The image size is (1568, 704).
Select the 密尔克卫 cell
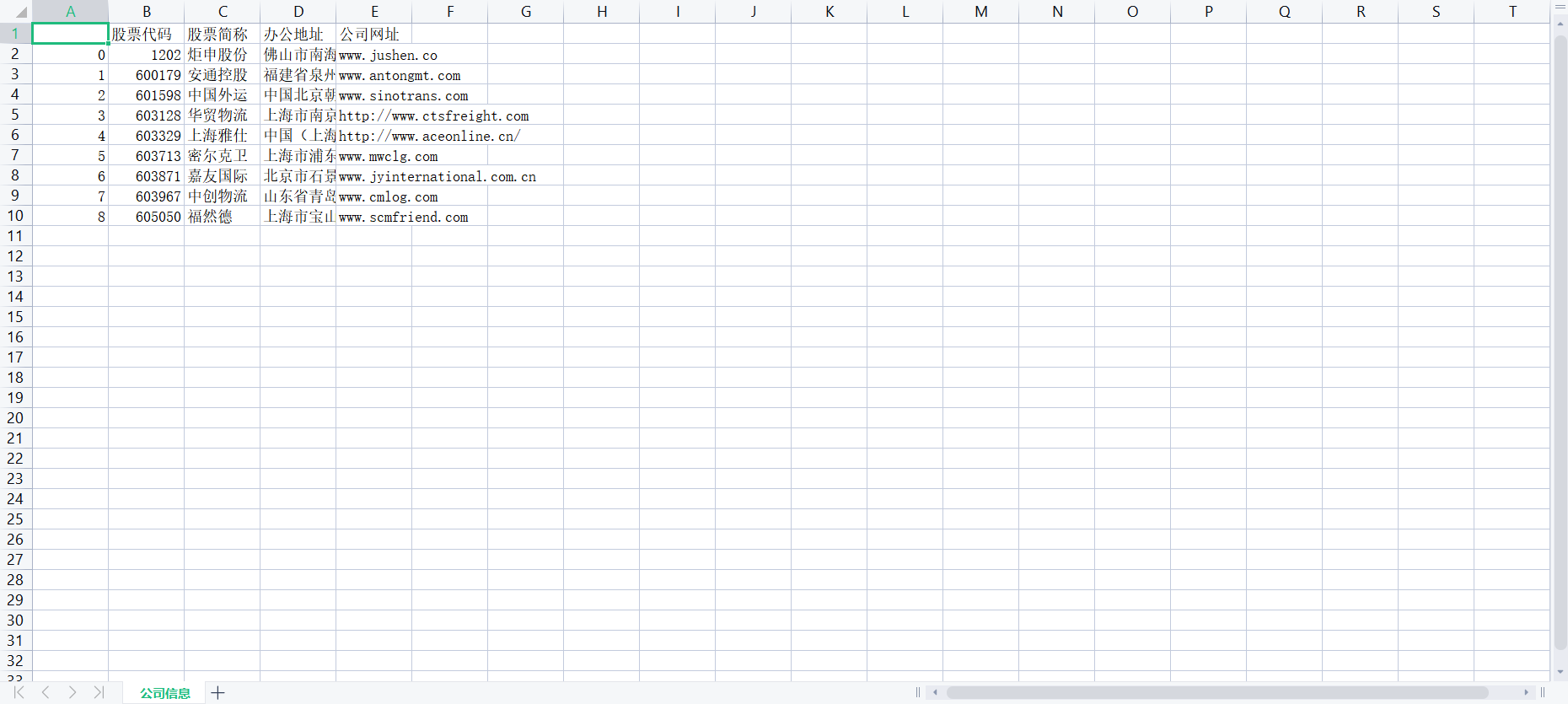click(223, 155)
